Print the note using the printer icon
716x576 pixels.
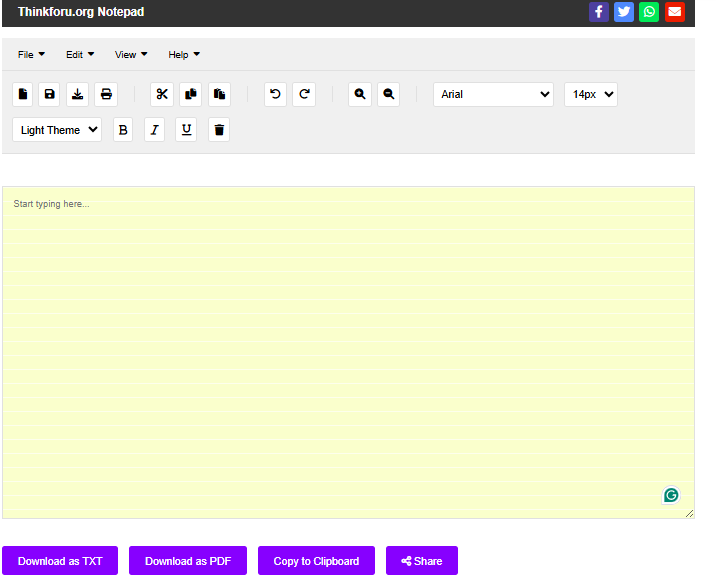pyautogui.click(x=106, y=94)
